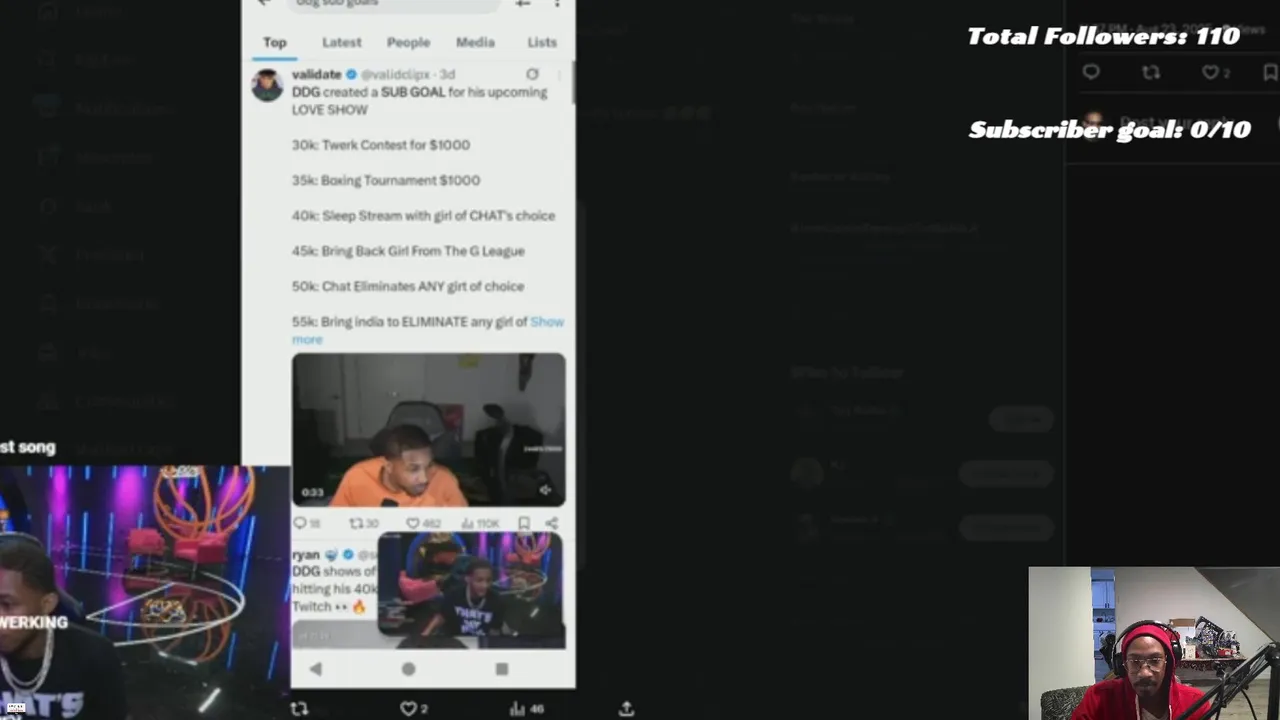Open the three-dot menu beside the search bar
Viewport: 1280px width, 720px height.
[x=557, y=4]
